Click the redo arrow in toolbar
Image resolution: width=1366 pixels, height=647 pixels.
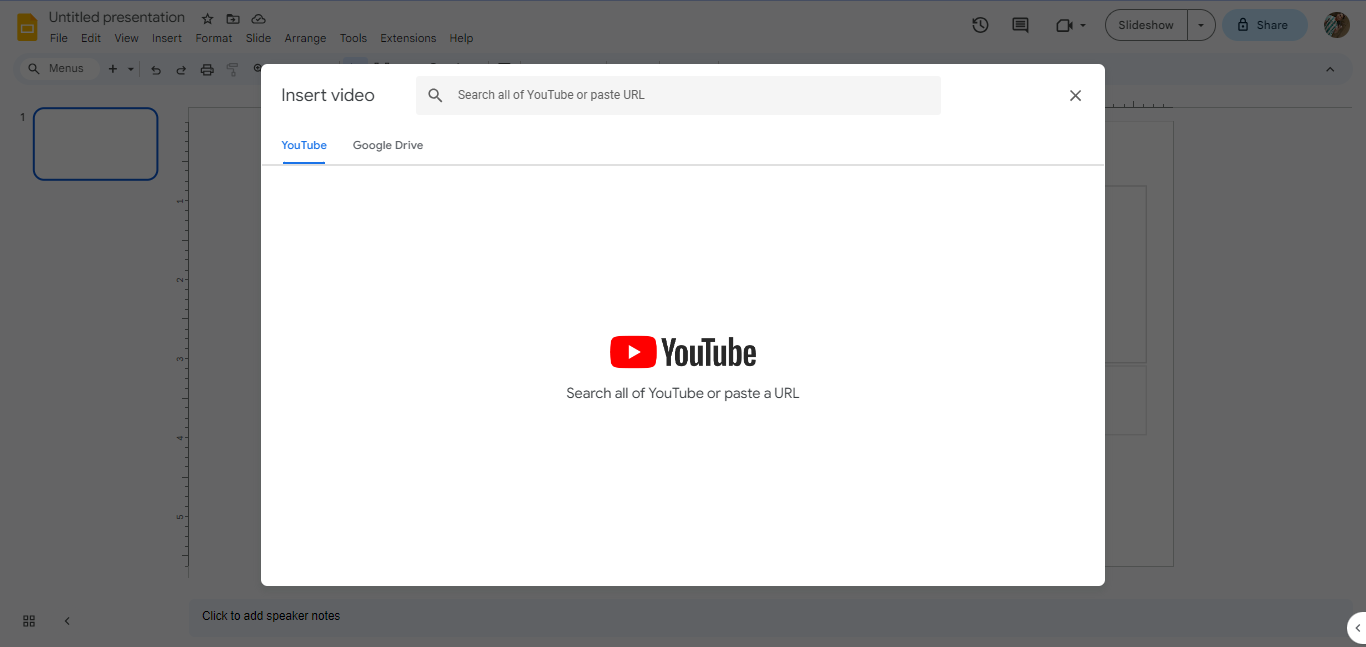pos(181,69)
